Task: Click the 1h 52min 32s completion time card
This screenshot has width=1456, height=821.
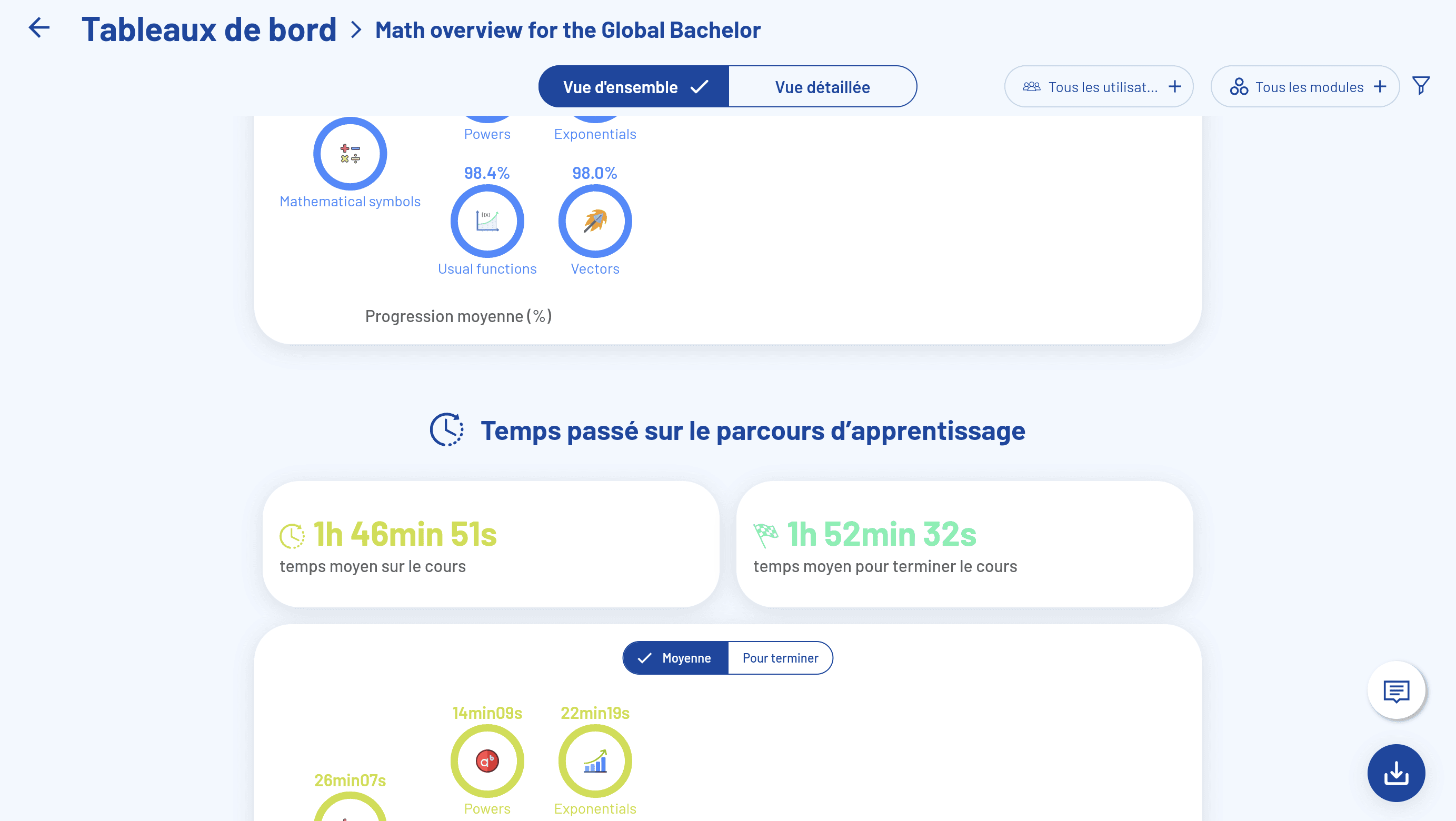Action: pyautogui.click(x=964, y=544)
